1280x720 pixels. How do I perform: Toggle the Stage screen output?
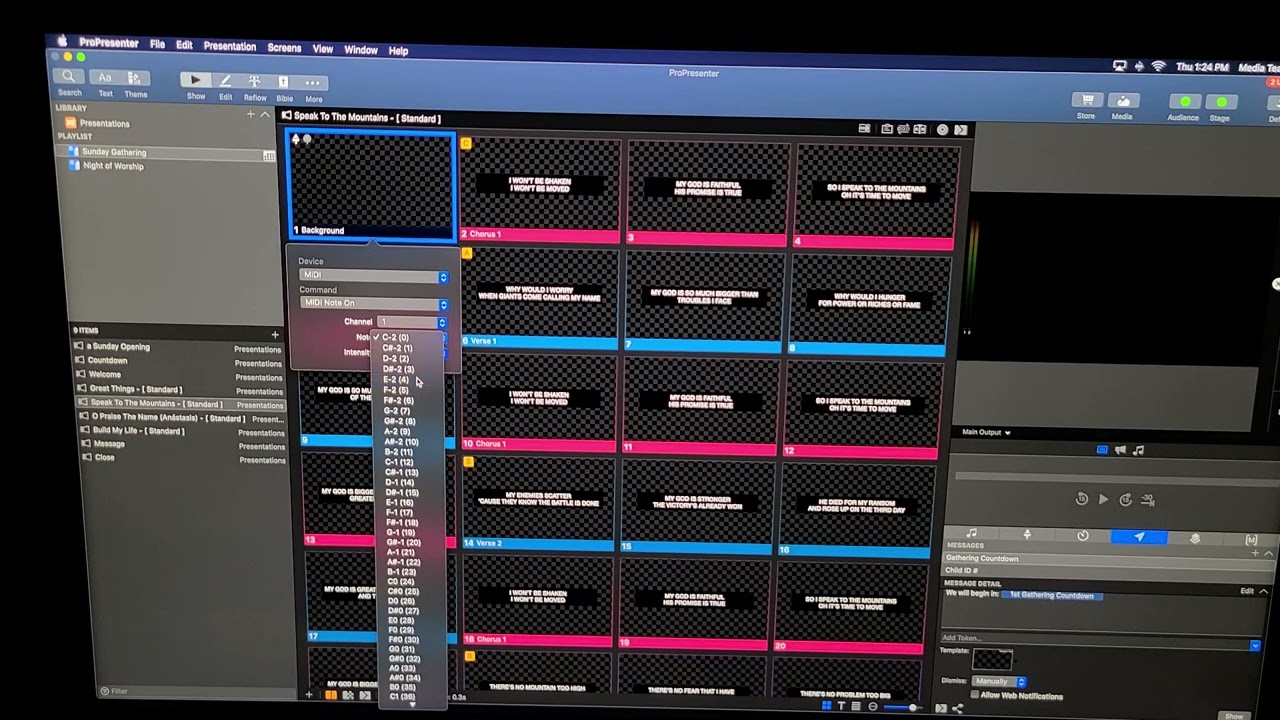click(1220, 103)
